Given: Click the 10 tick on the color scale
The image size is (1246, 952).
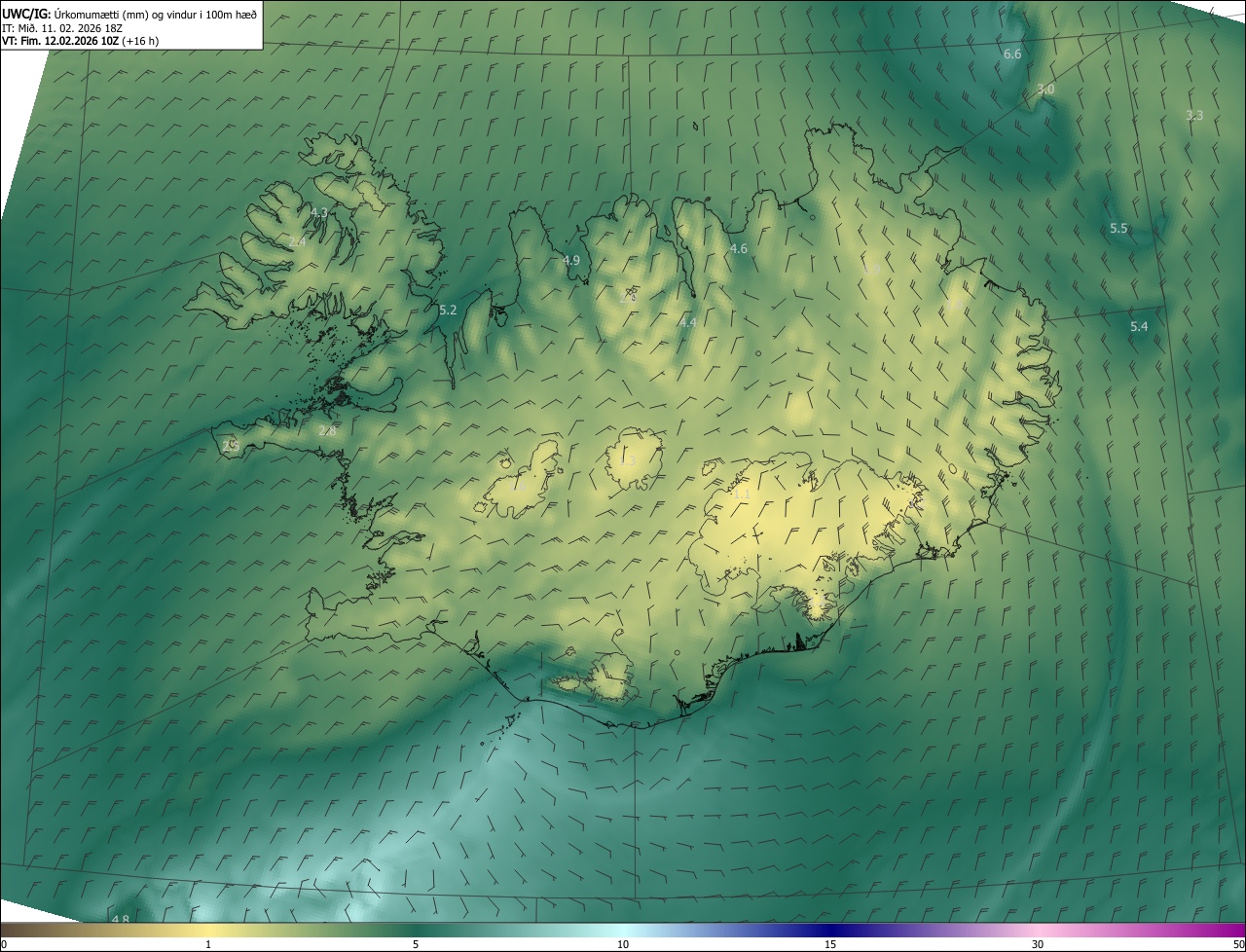Looking at the screenshot, I should tap(623, 944).
